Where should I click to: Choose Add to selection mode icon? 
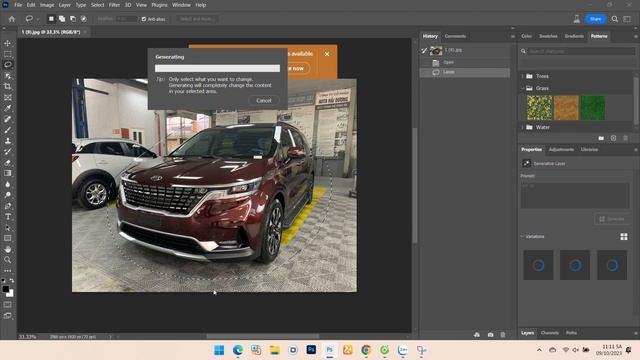62,19
